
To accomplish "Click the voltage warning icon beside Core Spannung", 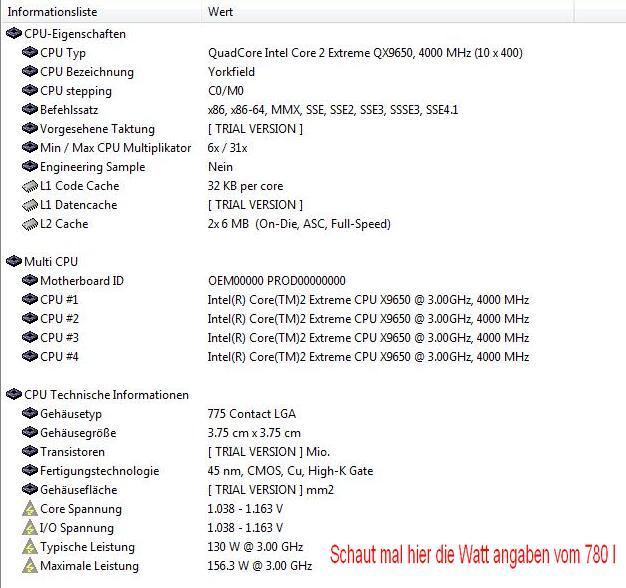I will click(30, 509).
